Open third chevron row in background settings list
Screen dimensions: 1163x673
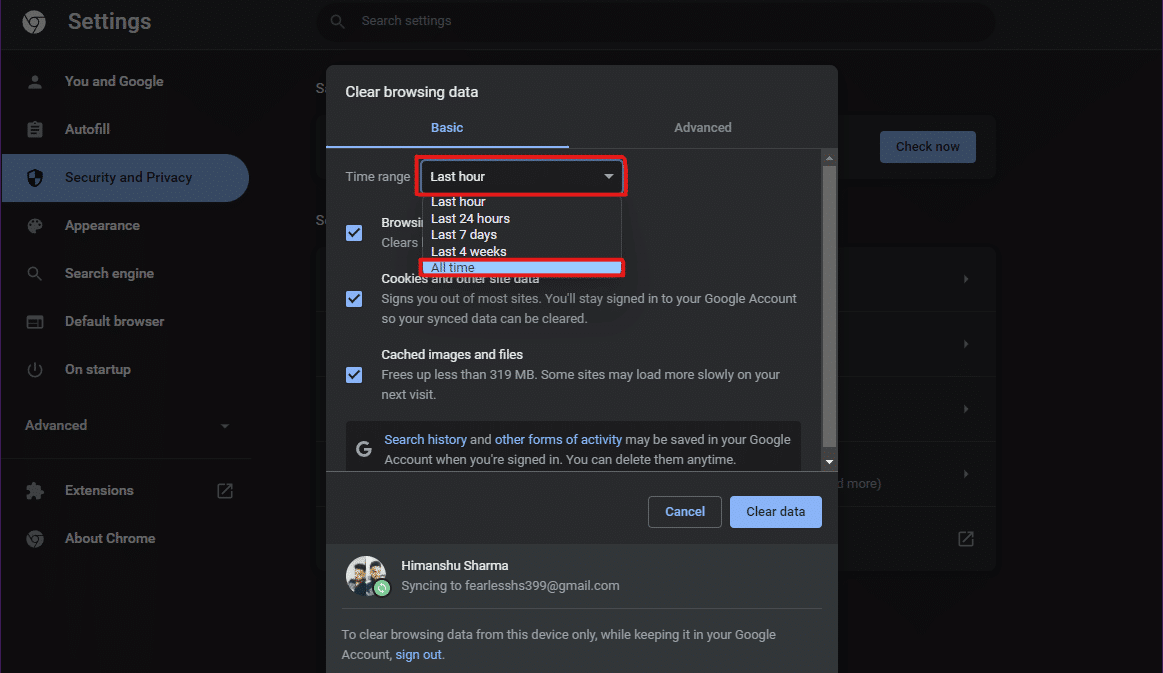966,409
